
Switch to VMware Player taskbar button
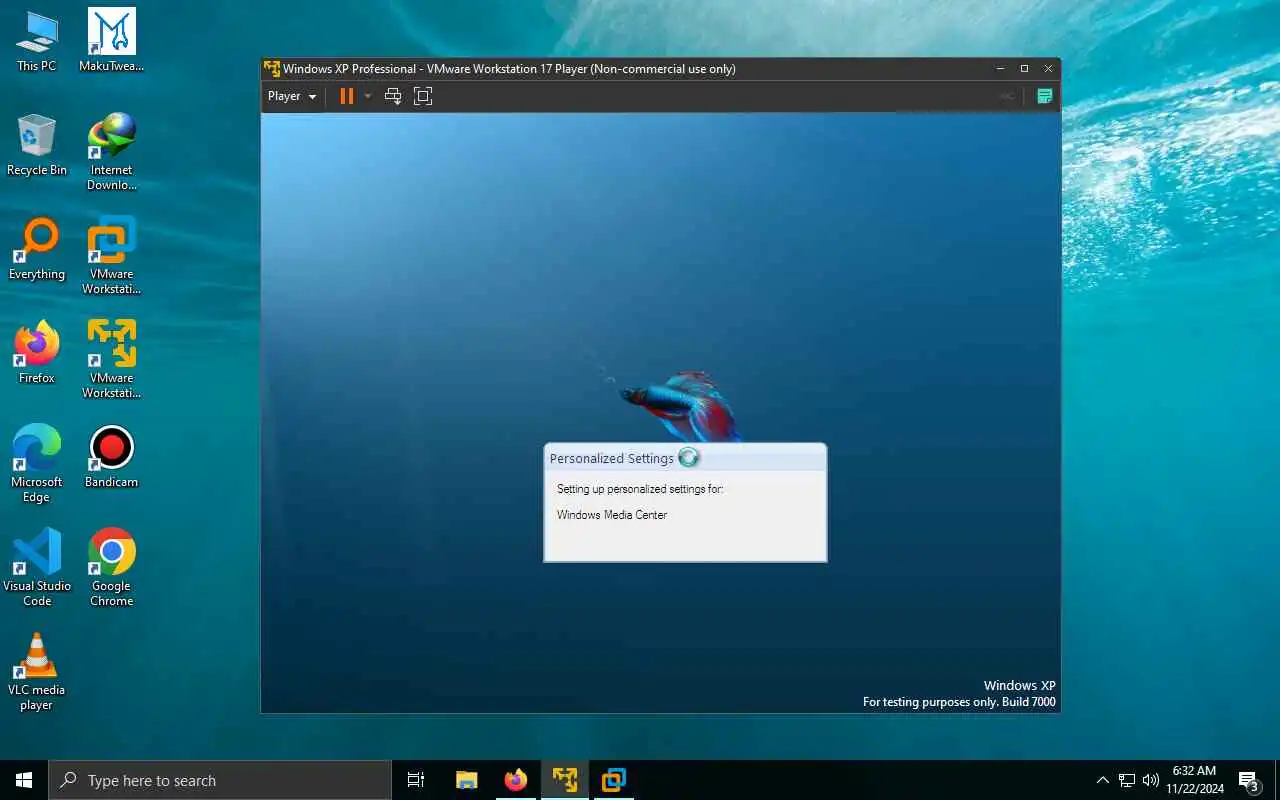tap(564, 780)
